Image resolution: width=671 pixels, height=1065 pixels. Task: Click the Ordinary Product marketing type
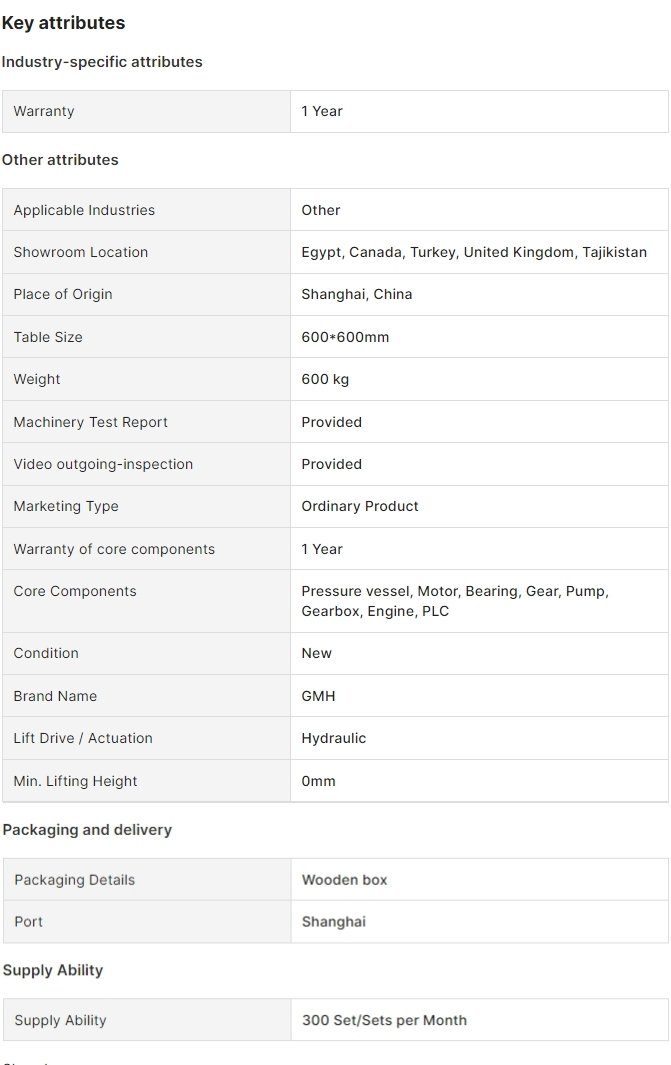click(360, 507)
